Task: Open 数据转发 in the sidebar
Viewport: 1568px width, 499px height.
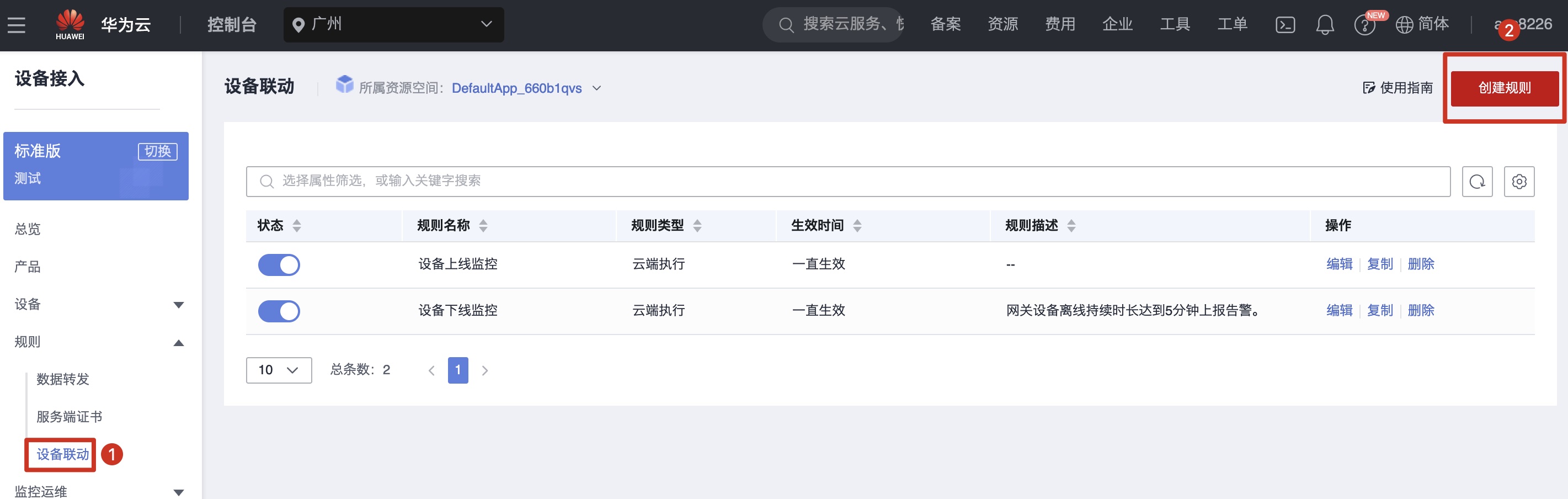Action: click(63, 380)
